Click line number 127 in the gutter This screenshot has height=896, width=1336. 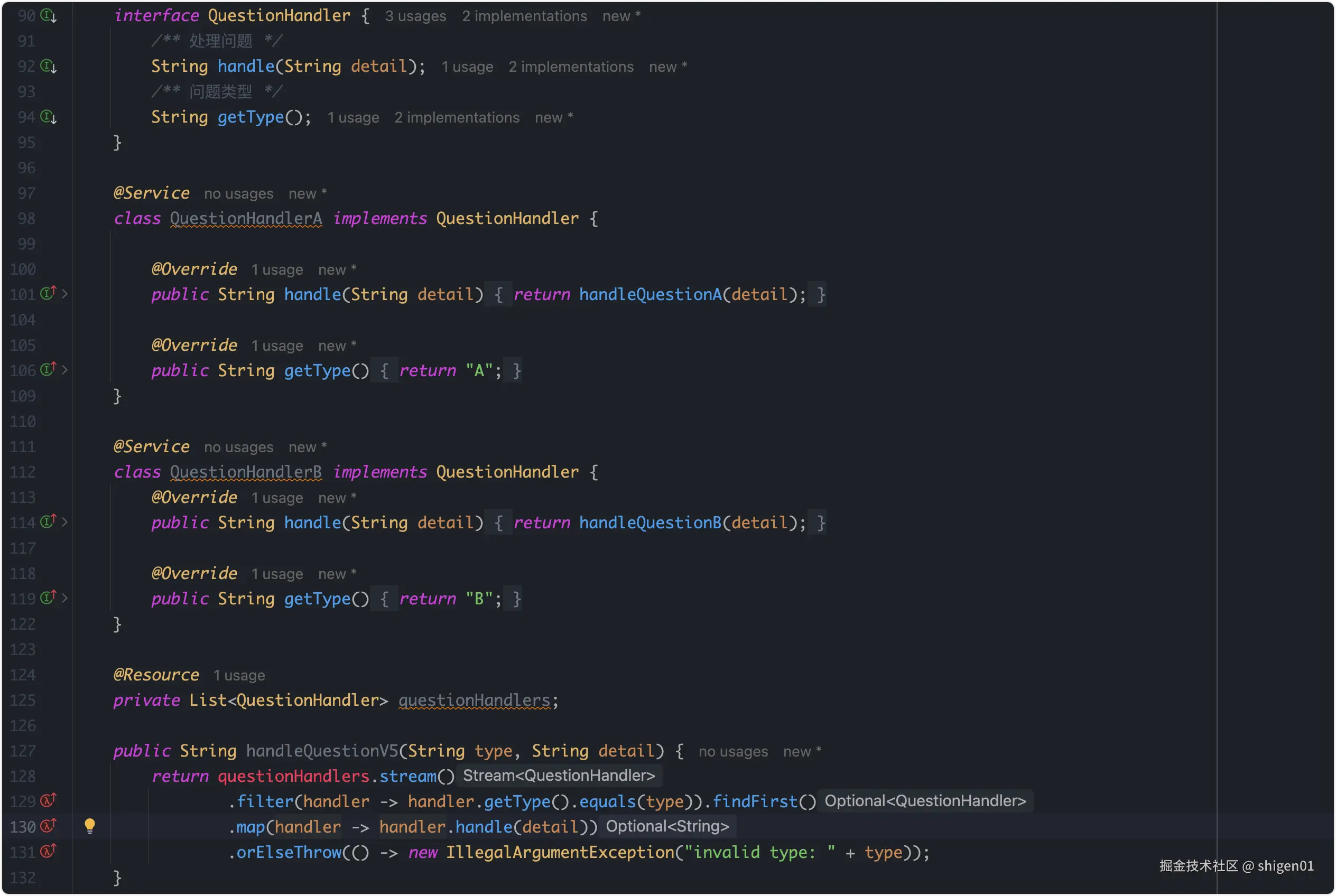pos(23,751)
